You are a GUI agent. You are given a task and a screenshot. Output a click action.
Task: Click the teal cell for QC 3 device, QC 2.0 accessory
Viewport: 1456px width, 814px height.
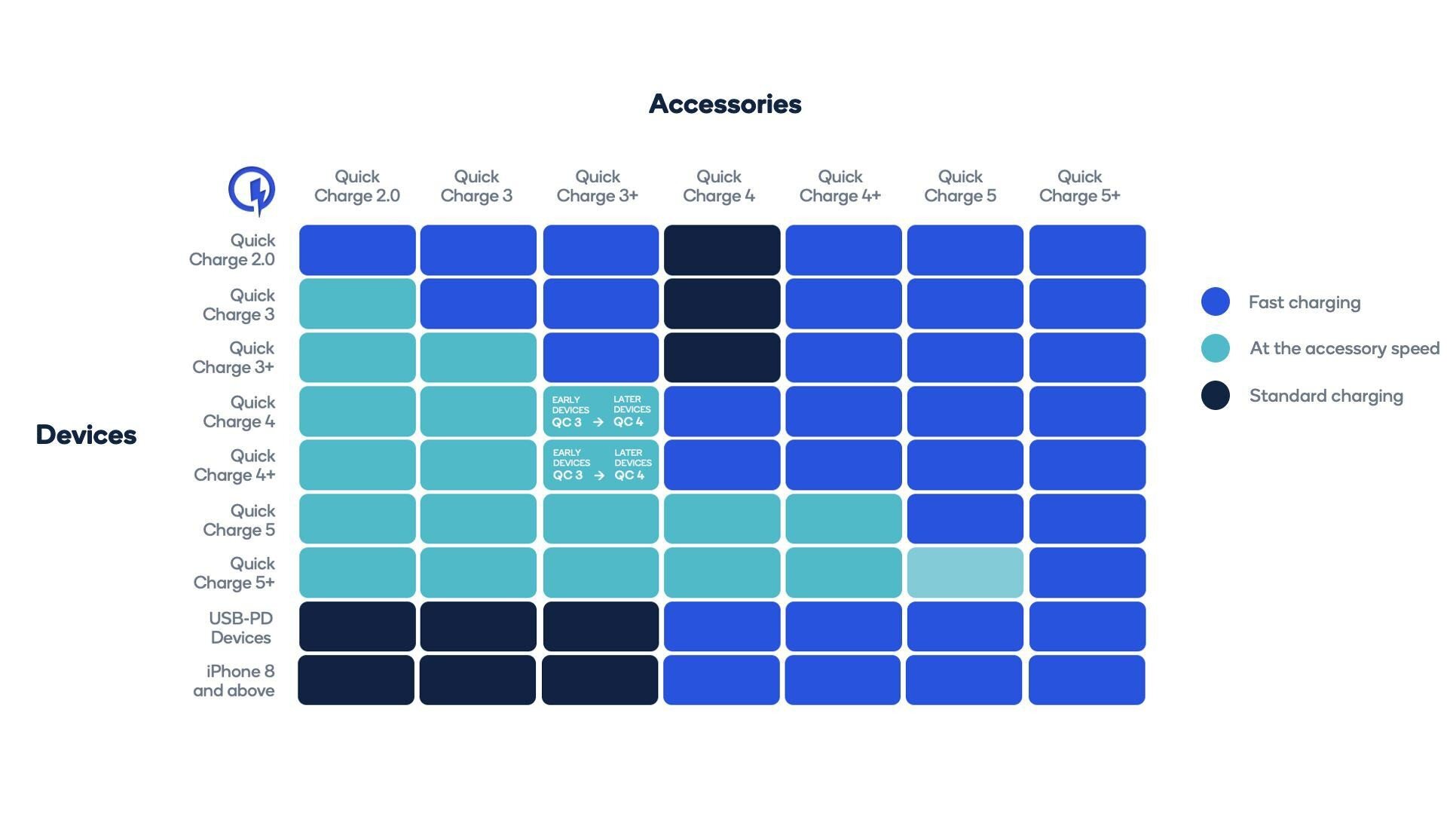(357, 304)
